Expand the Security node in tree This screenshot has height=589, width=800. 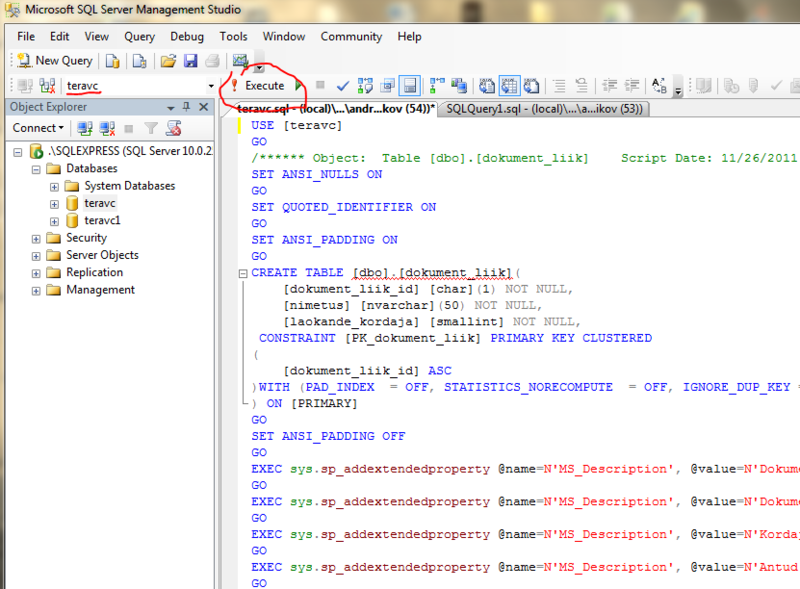[x=37, y=238]
